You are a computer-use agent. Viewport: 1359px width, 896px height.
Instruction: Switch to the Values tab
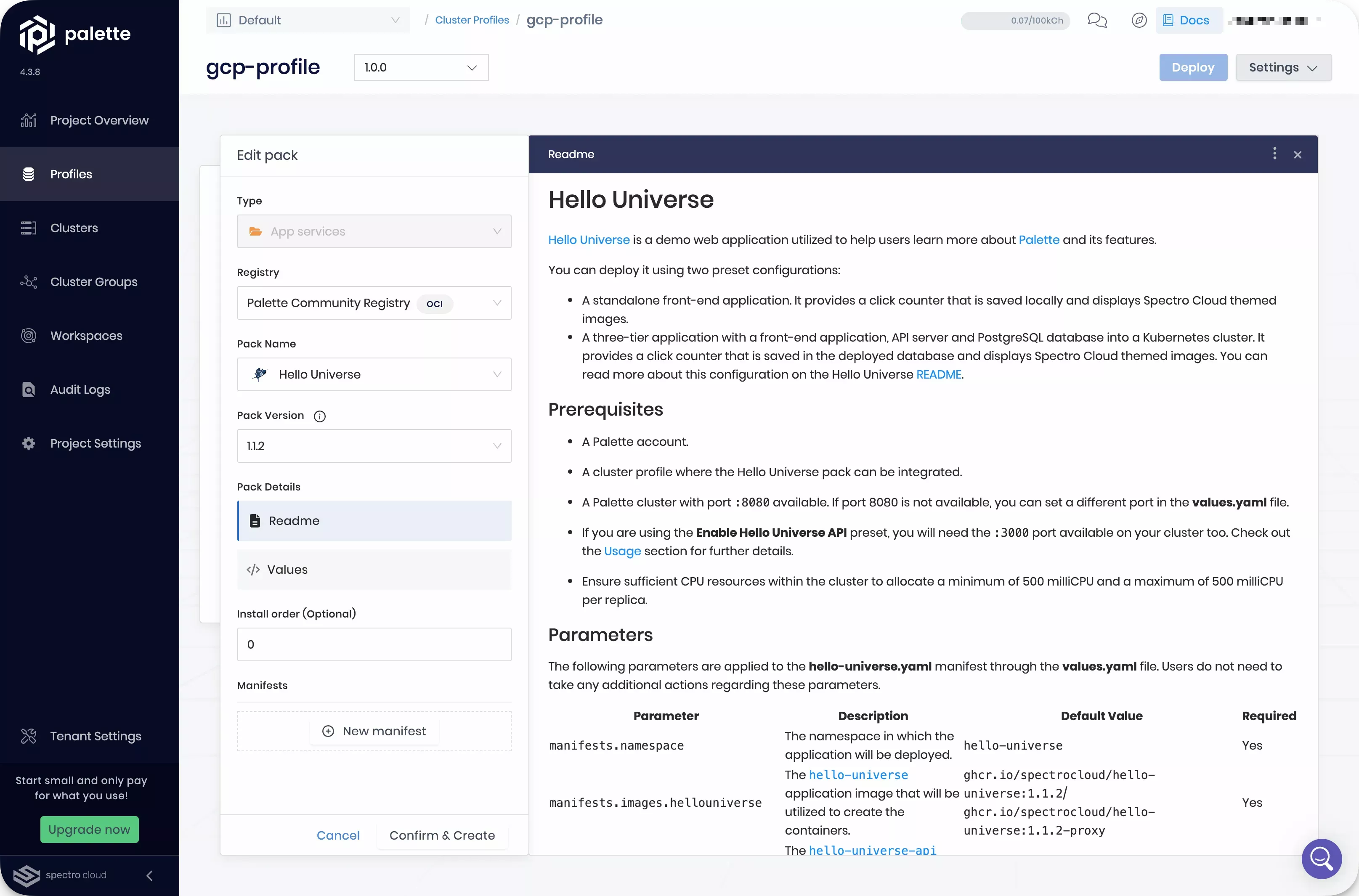point(374,569)
